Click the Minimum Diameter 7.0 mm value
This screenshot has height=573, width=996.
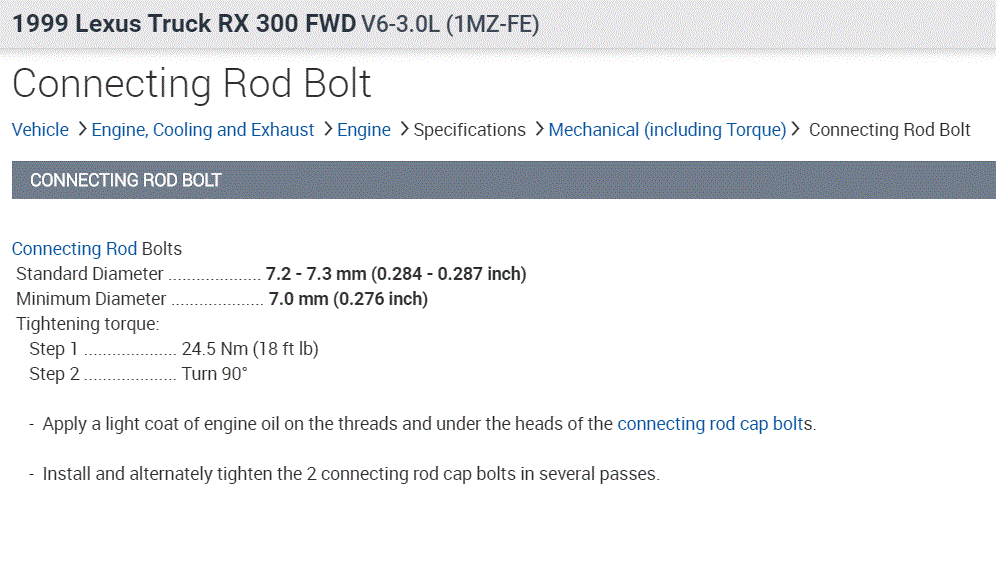tap(348, 299)
